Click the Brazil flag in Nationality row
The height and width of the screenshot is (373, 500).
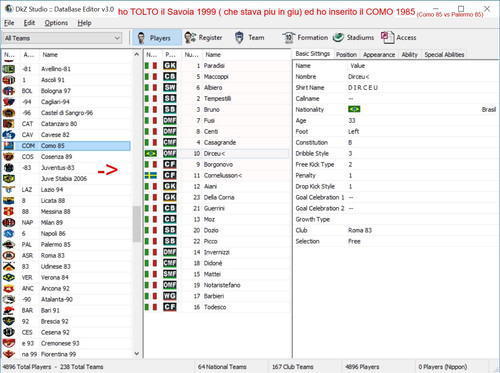point(354,109)
